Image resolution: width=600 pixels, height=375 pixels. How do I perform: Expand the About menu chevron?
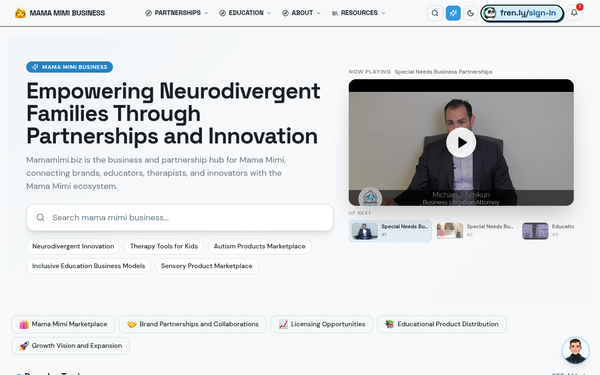click(318, 13)
